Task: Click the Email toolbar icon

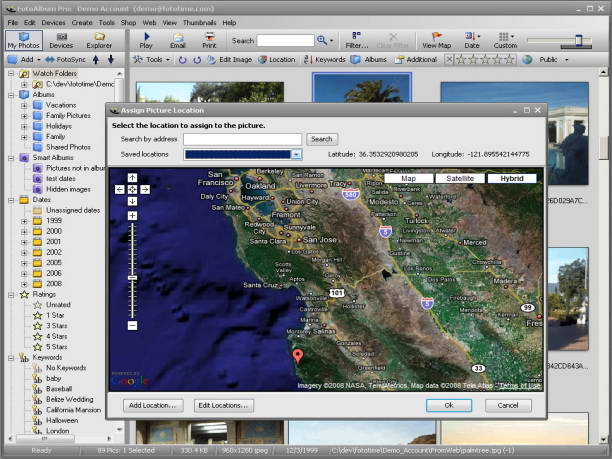Action: (177, 39)
